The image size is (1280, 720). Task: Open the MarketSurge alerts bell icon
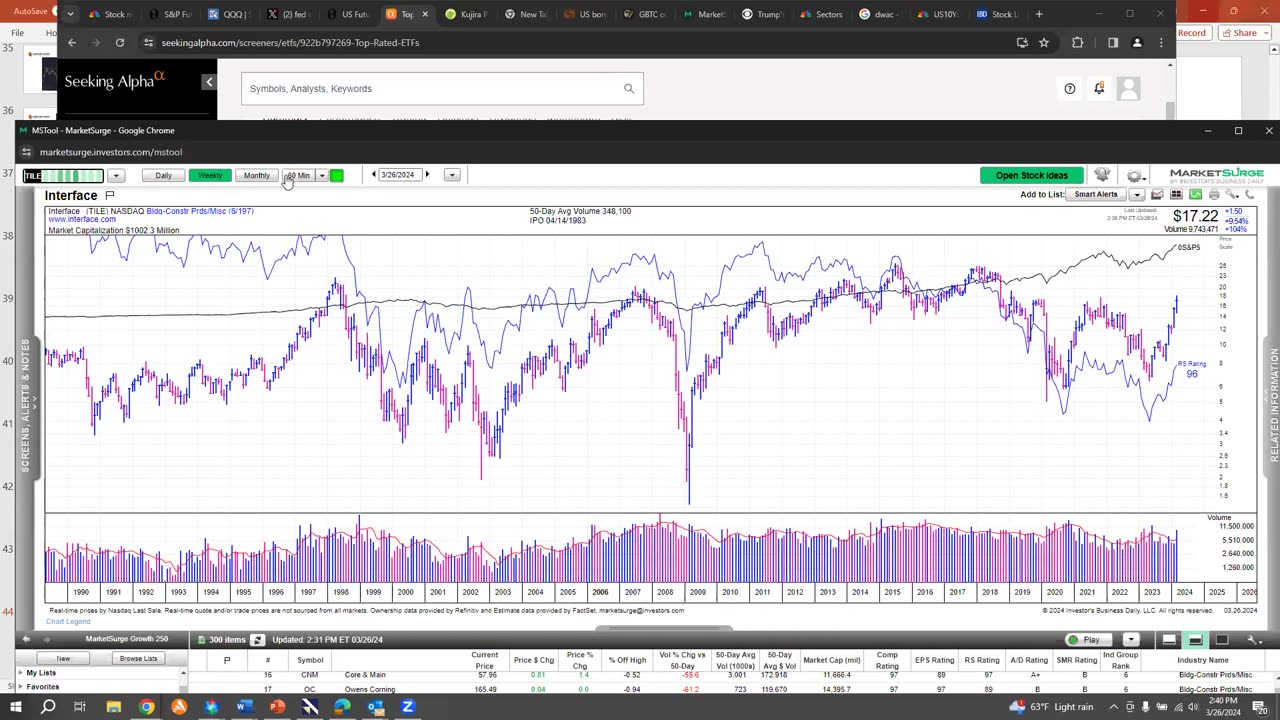pyautogui.click(x=1102, y=175)
